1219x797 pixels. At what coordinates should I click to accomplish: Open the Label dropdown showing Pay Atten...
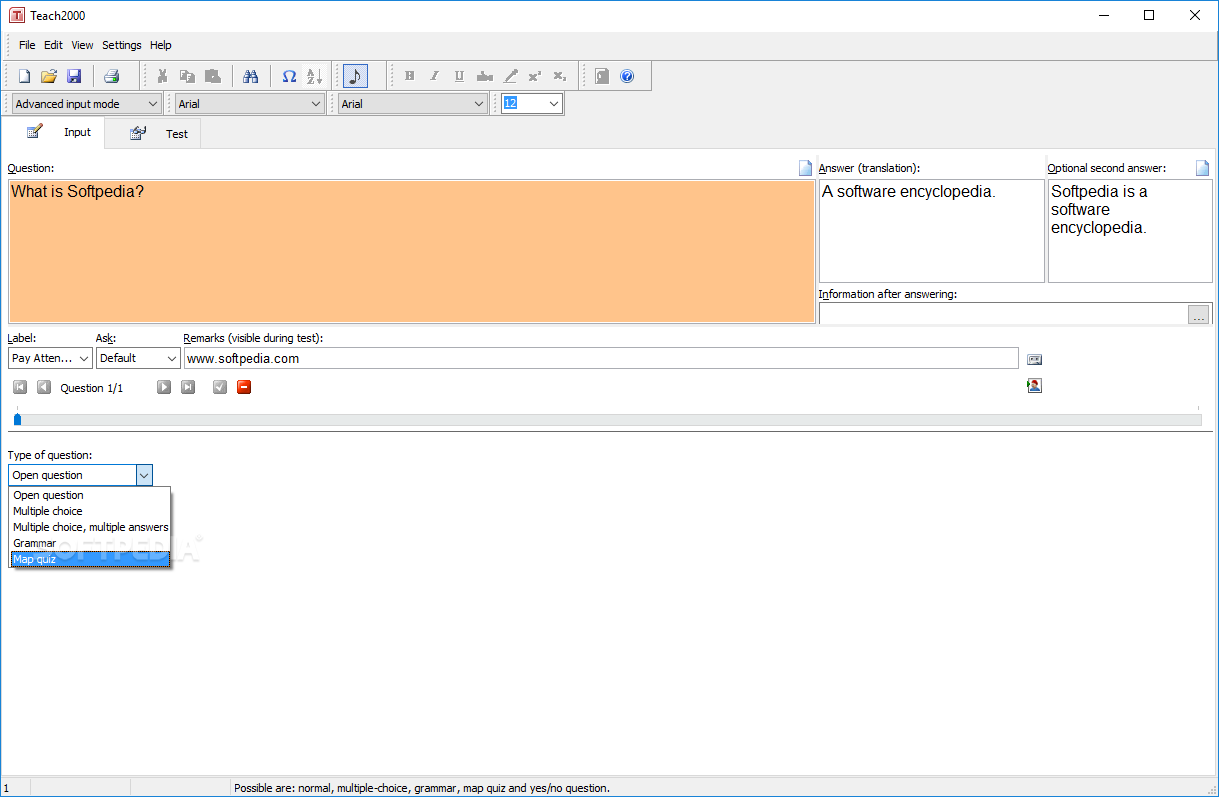pyautogui.click(x=50, y=358)
